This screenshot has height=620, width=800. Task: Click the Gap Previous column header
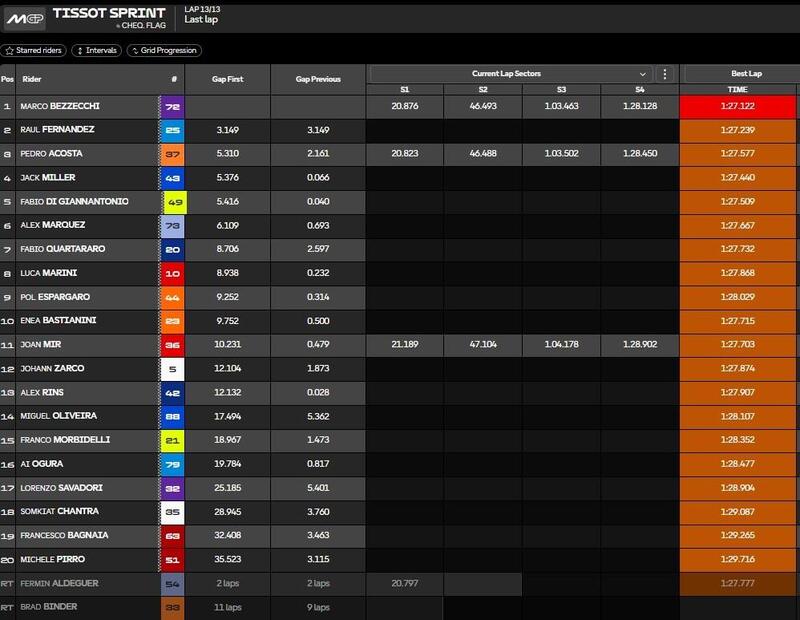click(x=318, y=78)
